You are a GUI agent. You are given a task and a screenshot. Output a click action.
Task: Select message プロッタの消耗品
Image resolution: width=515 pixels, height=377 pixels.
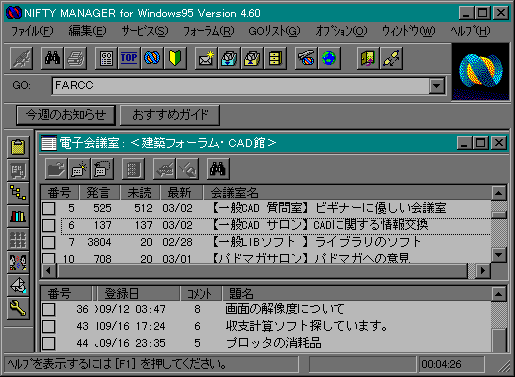click(266, 344)
